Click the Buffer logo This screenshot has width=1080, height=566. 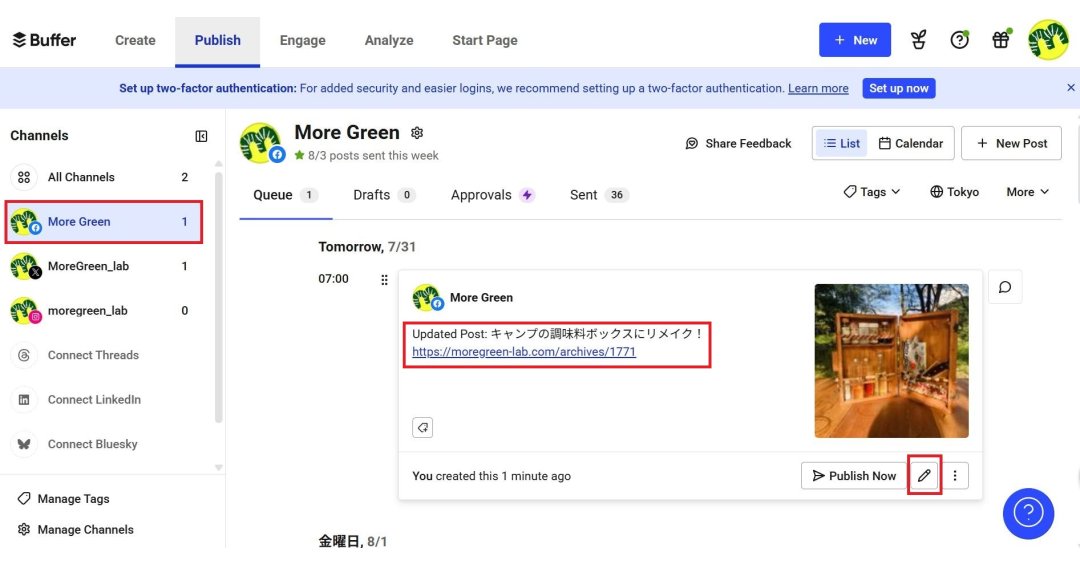(x=44, y=40)
